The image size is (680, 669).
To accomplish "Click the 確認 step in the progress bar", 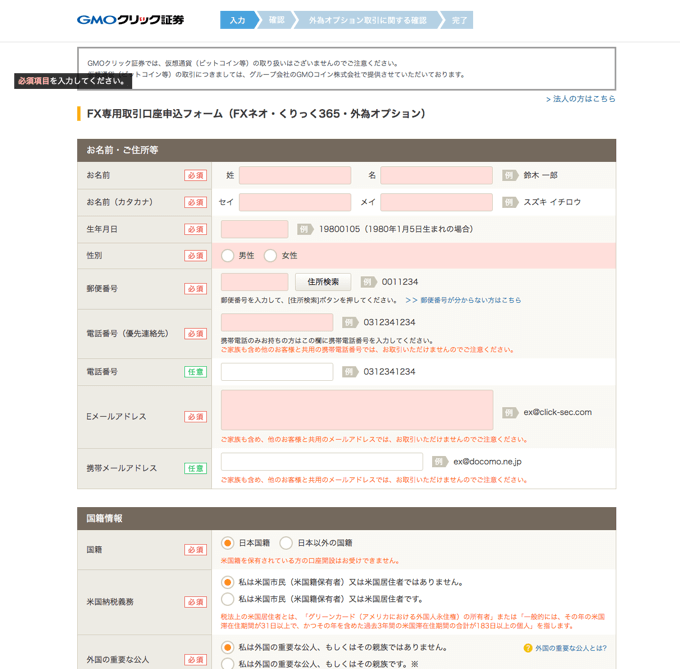I will click(276, 20).
